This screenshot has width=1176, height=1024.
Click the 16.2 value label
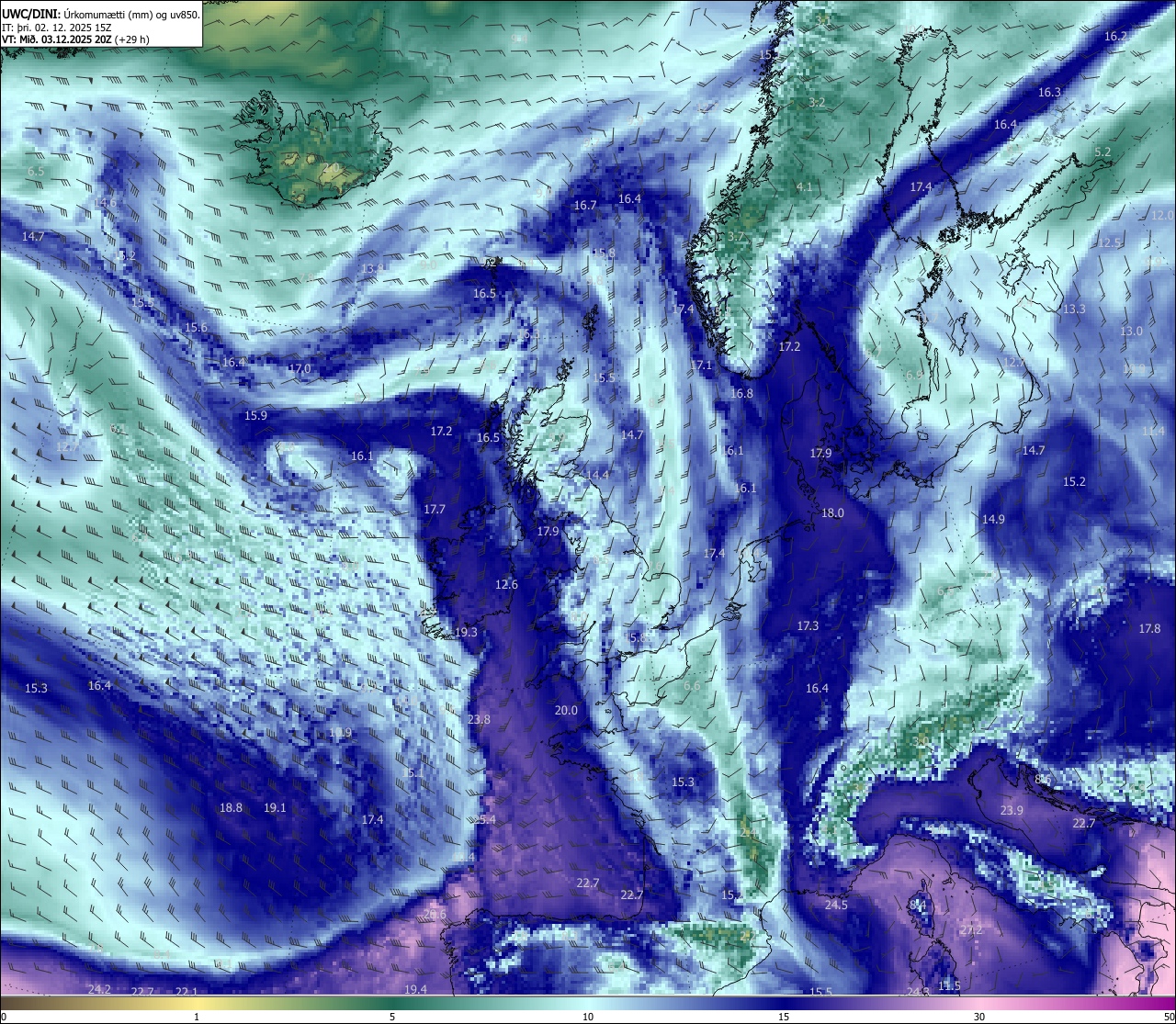[x=1116, y=36]
